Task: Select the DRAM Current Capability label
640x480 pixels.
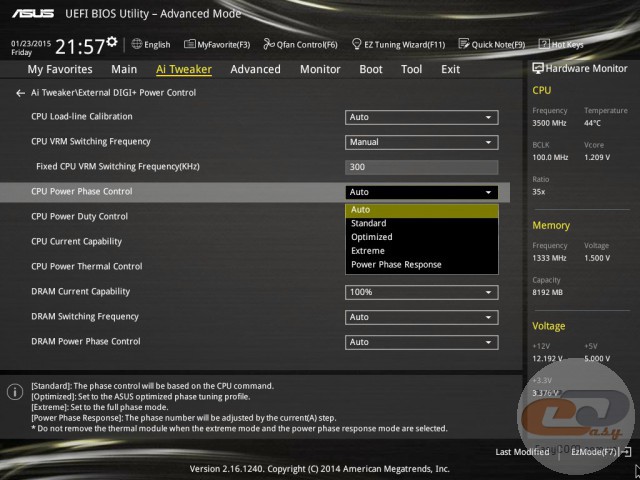Action: [x=80, y=291]
